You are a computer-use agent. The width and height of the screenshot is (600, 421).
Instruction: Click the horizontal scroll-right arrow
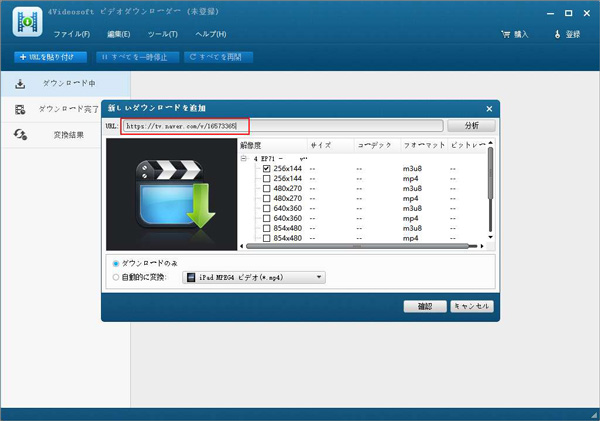click(x=482, y=246)
